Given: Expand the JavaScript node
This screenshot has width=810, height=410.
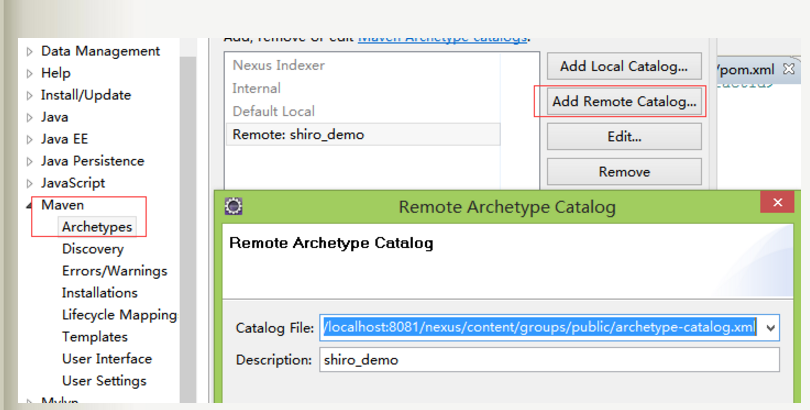Looking at the screenshot, I should 29,183.
